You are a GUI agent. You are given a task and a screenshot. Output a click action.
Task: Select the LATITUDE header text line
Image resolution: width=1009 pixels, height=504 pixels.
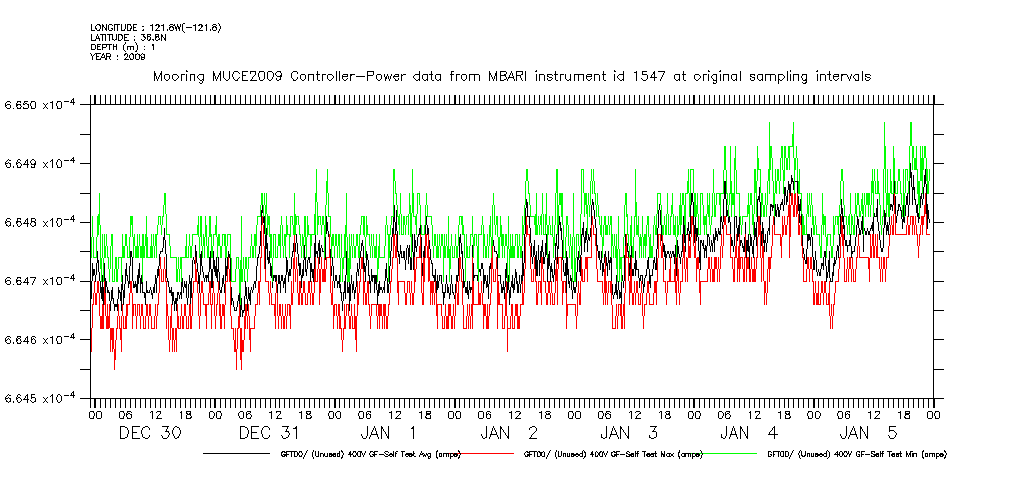[x=126, y=37]
